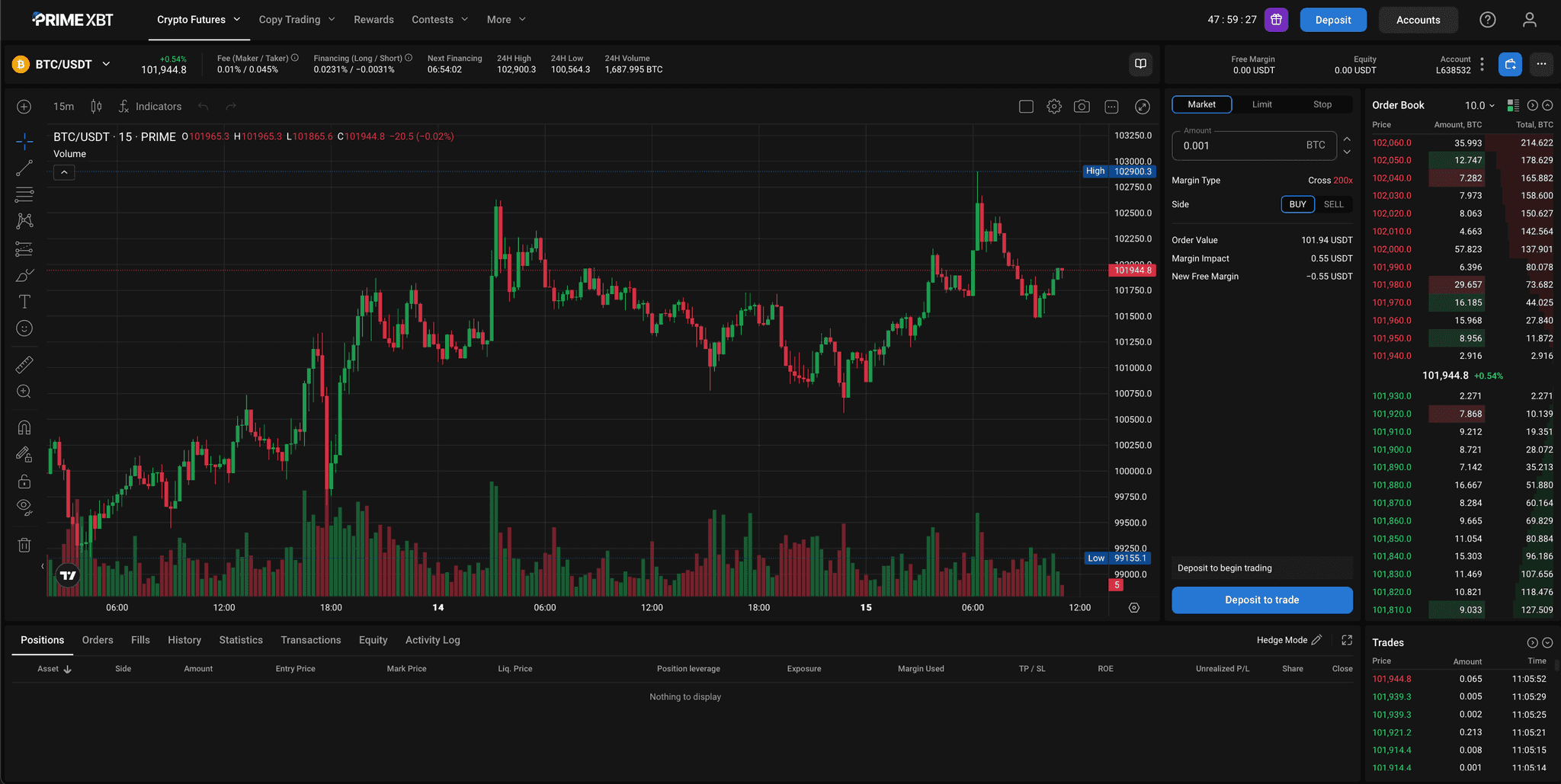Open the Limit order tab
This screenshot has width=1561, height=784.
(1261, 104)
